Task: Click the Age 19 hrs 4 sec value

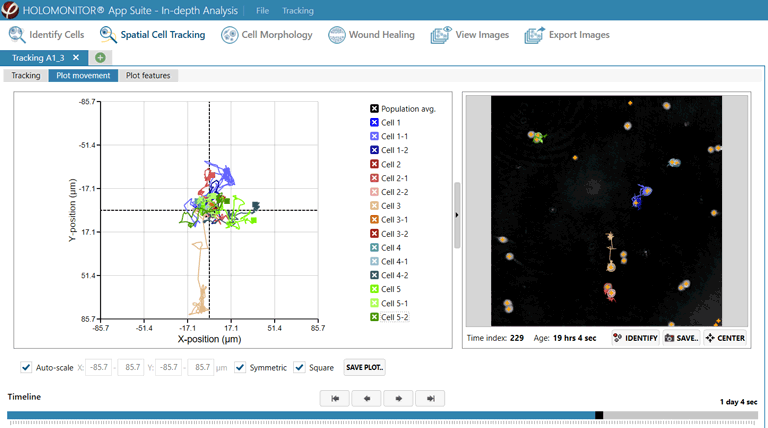Action: click(x=575, y=338)
